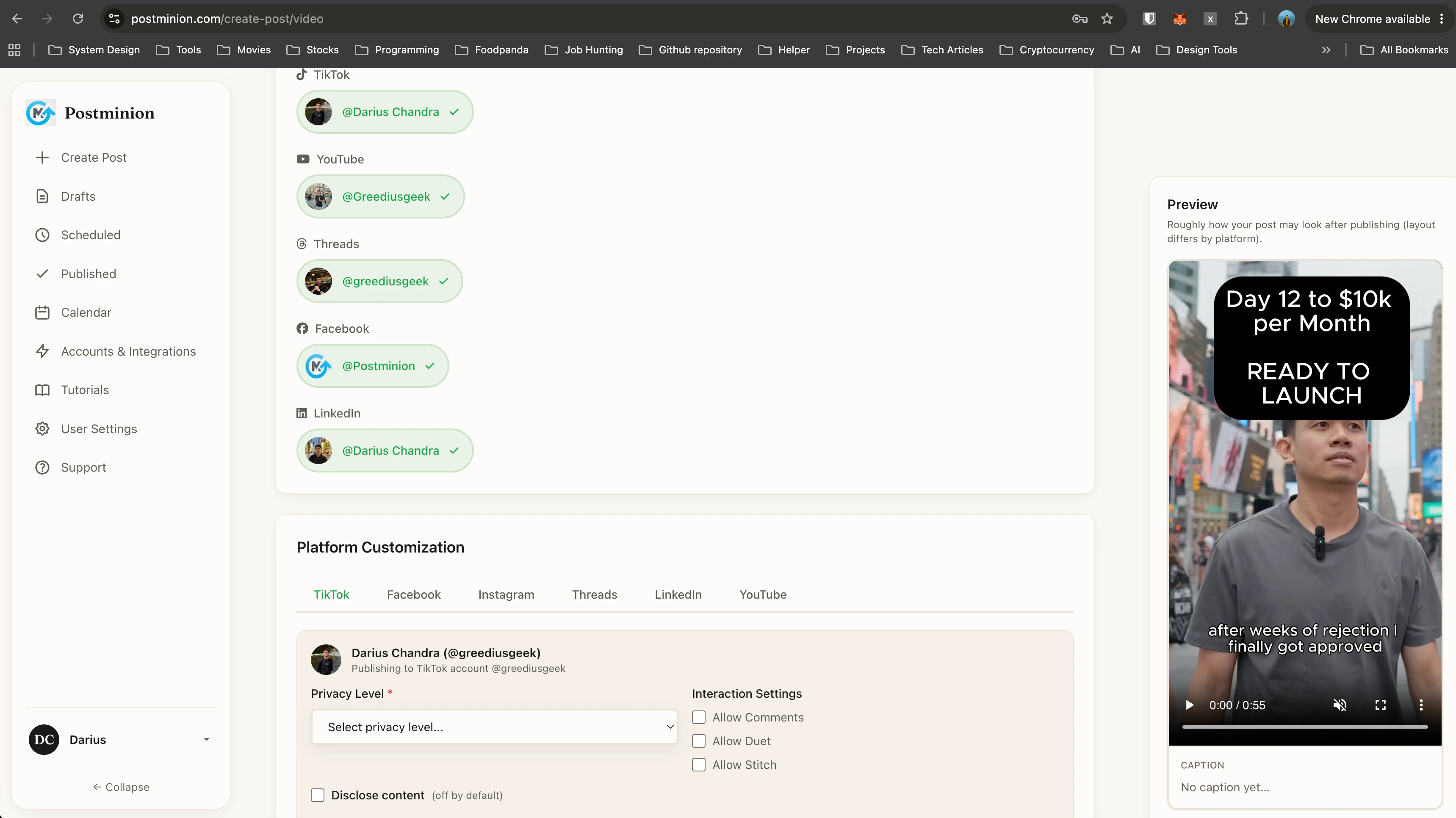Screen dimensions: 1456x818
Task: Open the Chrome apps grid icon
Action: (x=15, y=50)
